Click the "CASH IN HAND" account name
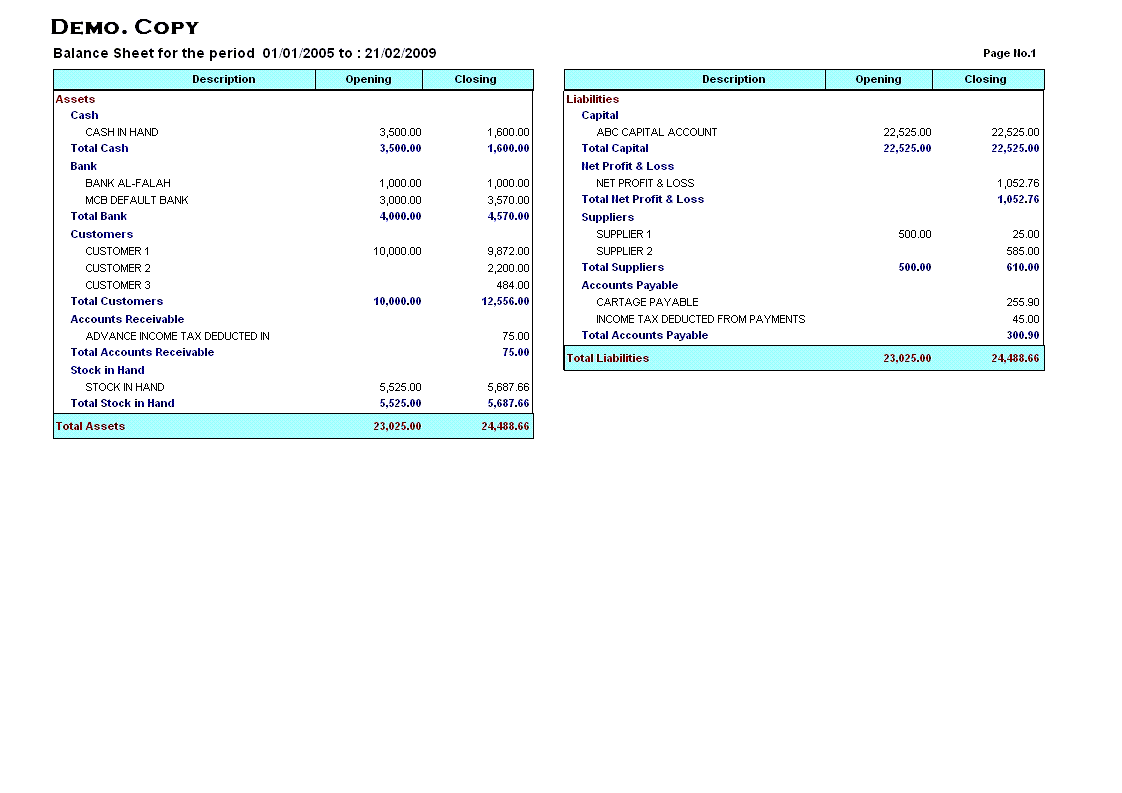Image resolution: width=1122 pixels, height=793 pixels. coord(122,132)
